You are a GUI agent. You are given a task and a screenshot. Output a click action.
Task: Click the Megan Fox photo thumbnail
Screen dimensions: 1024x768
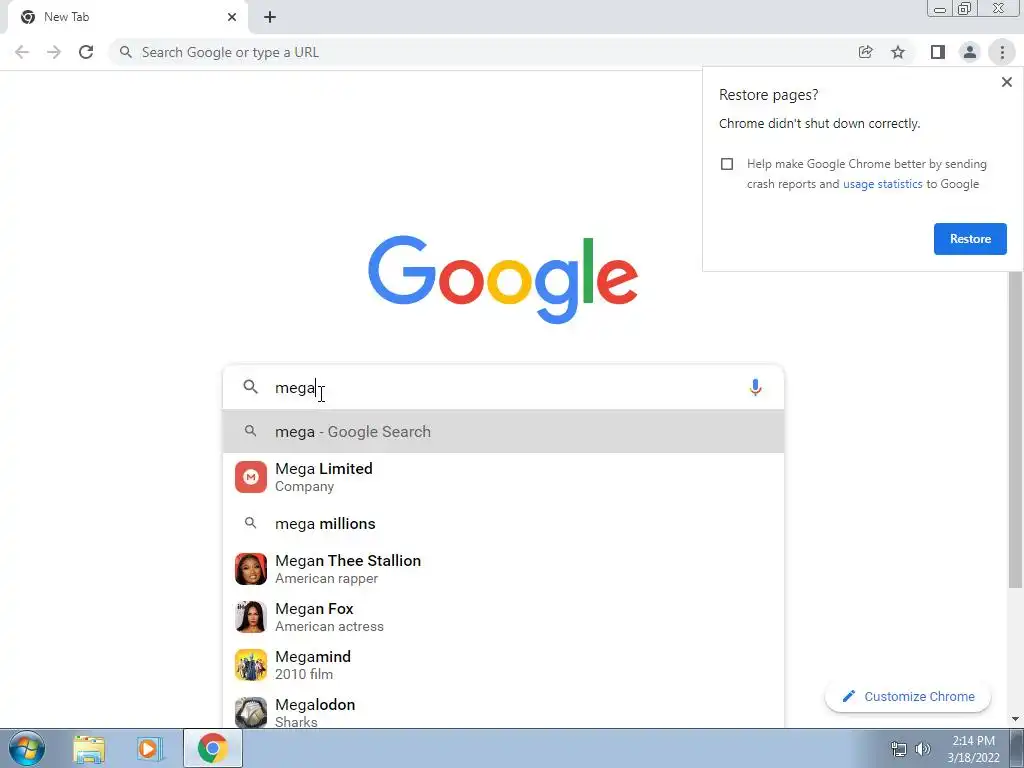click(x=251, y=617)
